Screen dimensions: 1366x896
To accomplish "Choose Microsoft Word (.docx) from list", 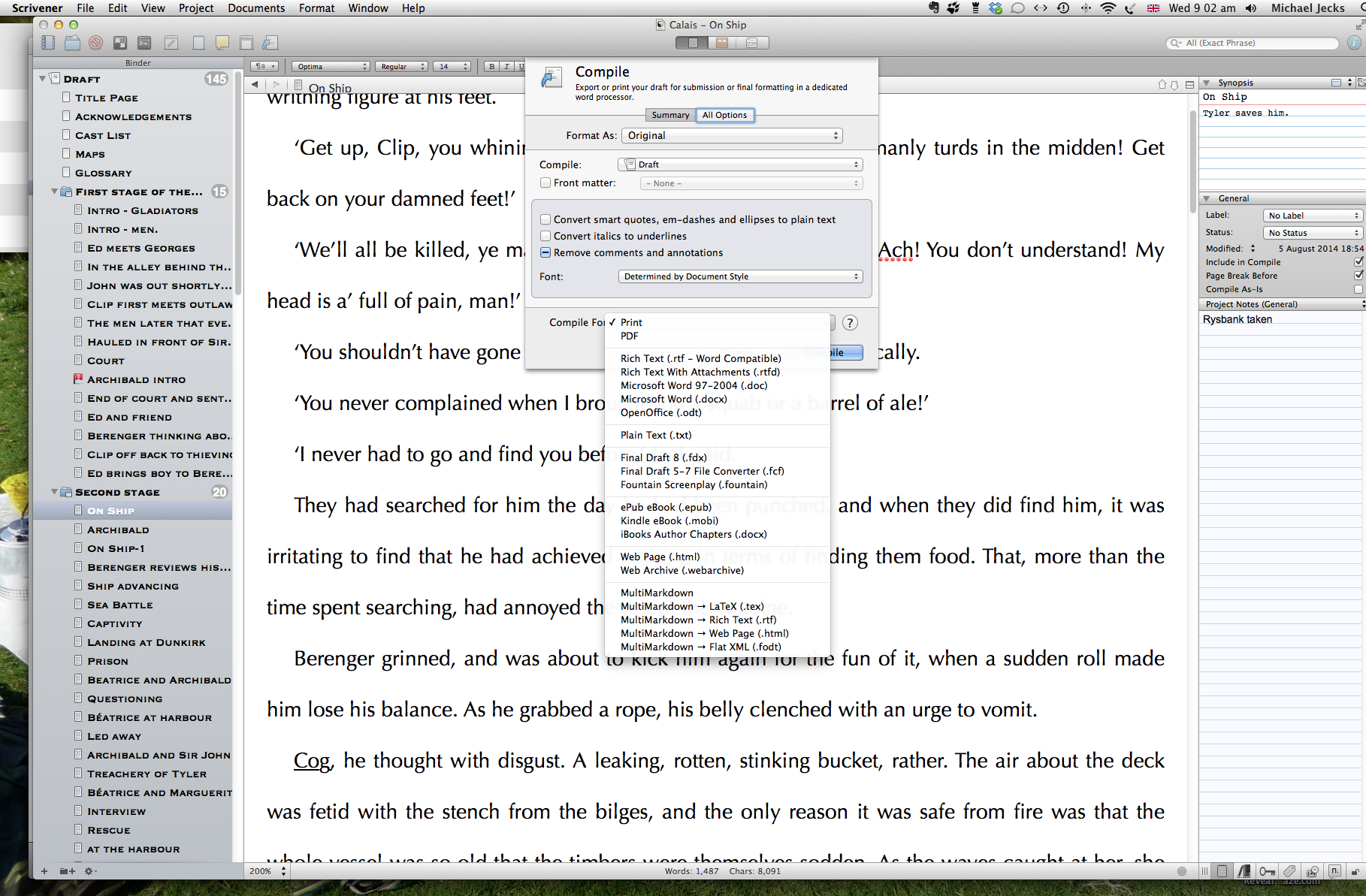I will pyautogui.click(x=673, y=399).
